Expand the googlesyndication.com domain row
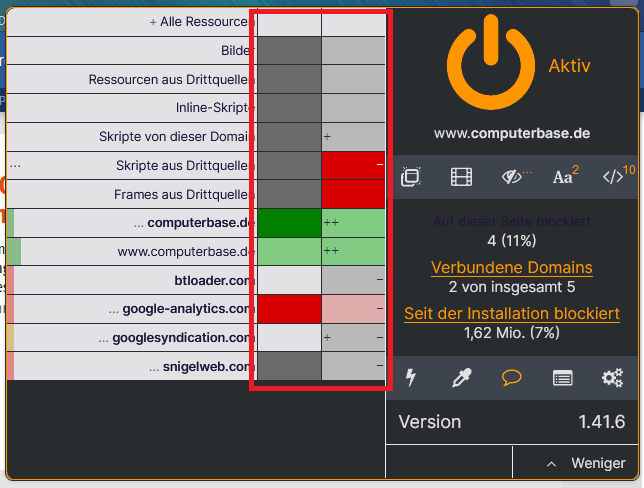Image resolution: width=644 pixels, height=488 pixels. pos(104,338)
